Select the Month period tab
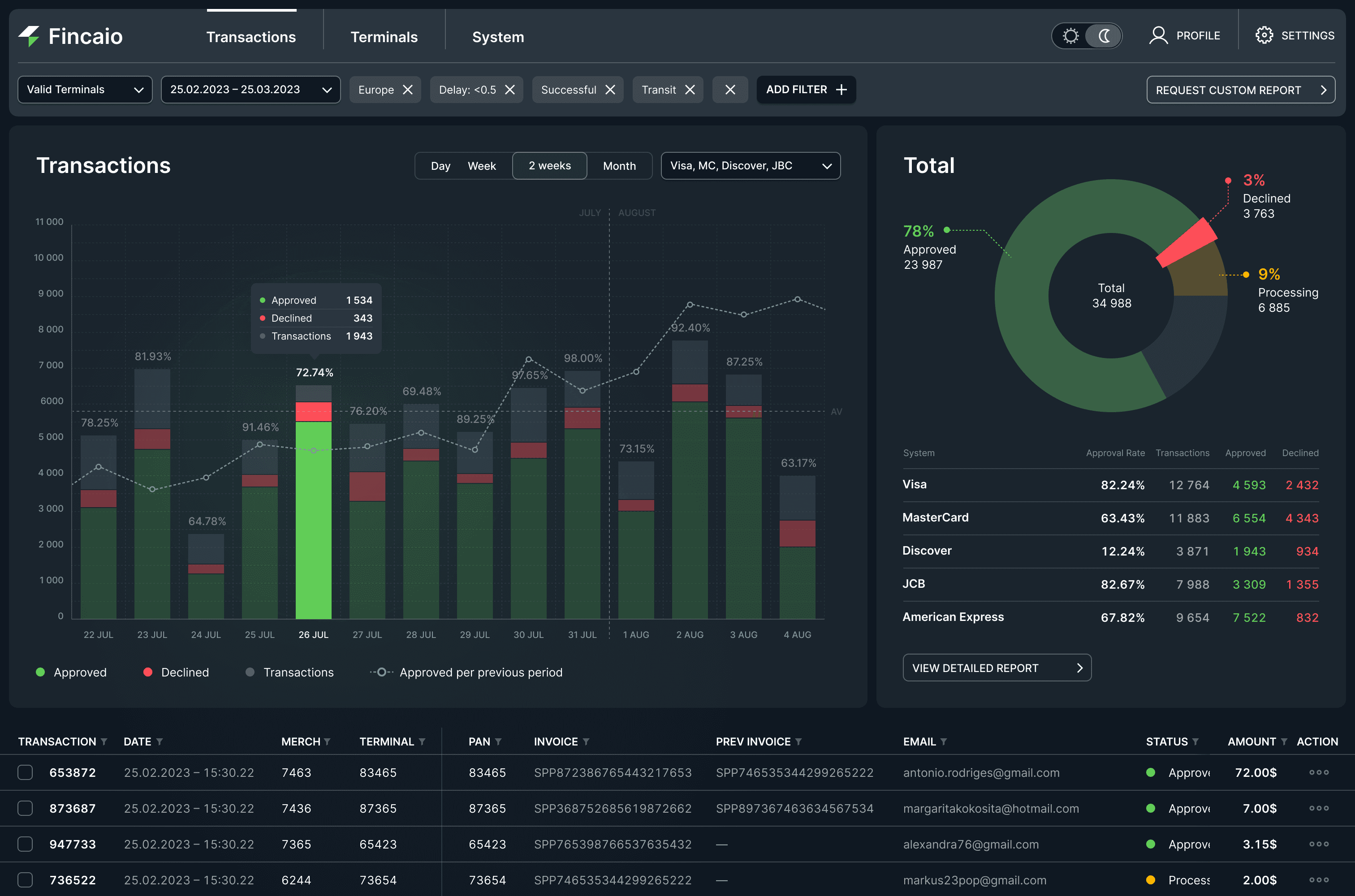This screenshot has width=1355, height=896. pos(619,166)
